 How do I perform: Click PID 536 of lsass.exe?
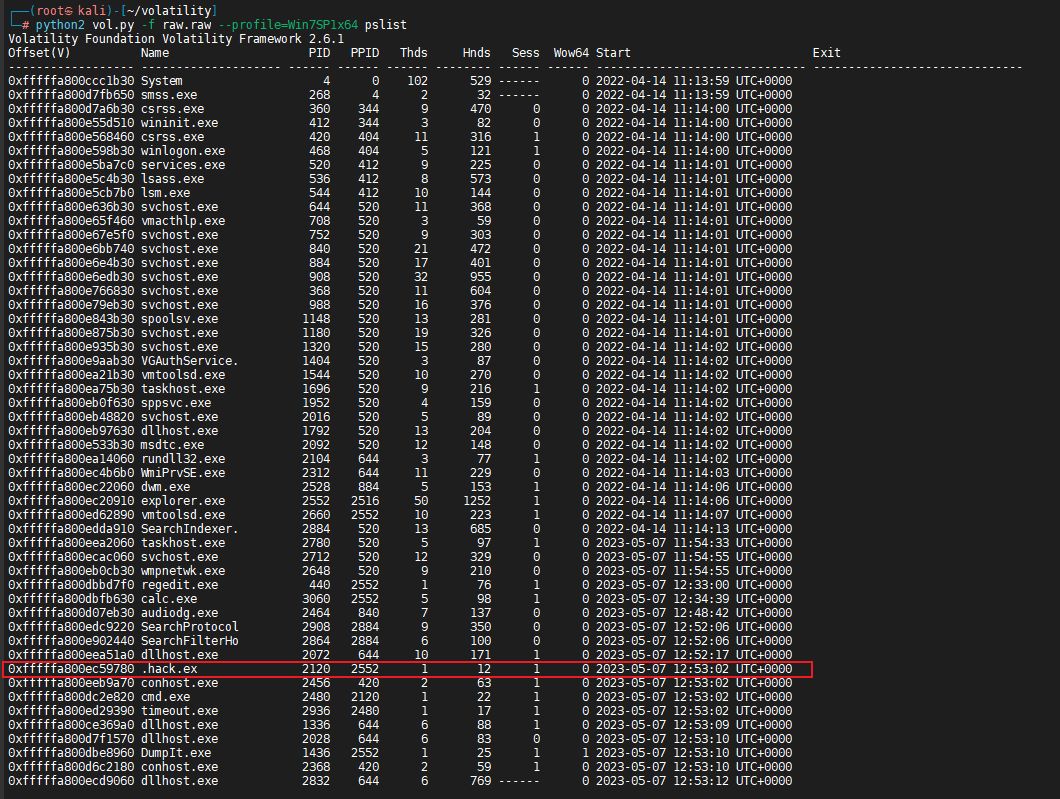(320, 179)
